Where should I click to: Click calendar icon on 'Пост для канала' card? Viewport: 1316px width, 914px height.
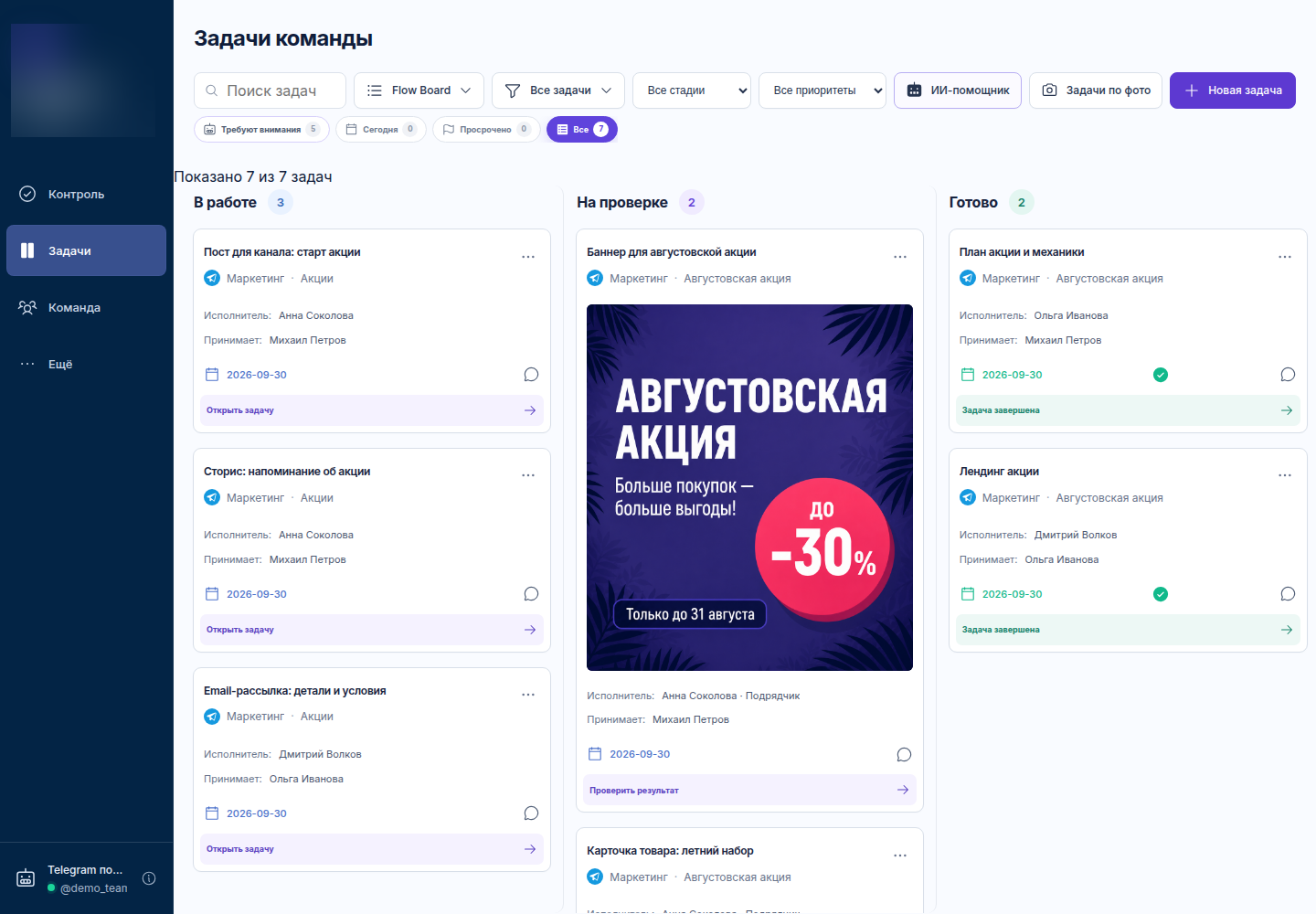[212, 375]
